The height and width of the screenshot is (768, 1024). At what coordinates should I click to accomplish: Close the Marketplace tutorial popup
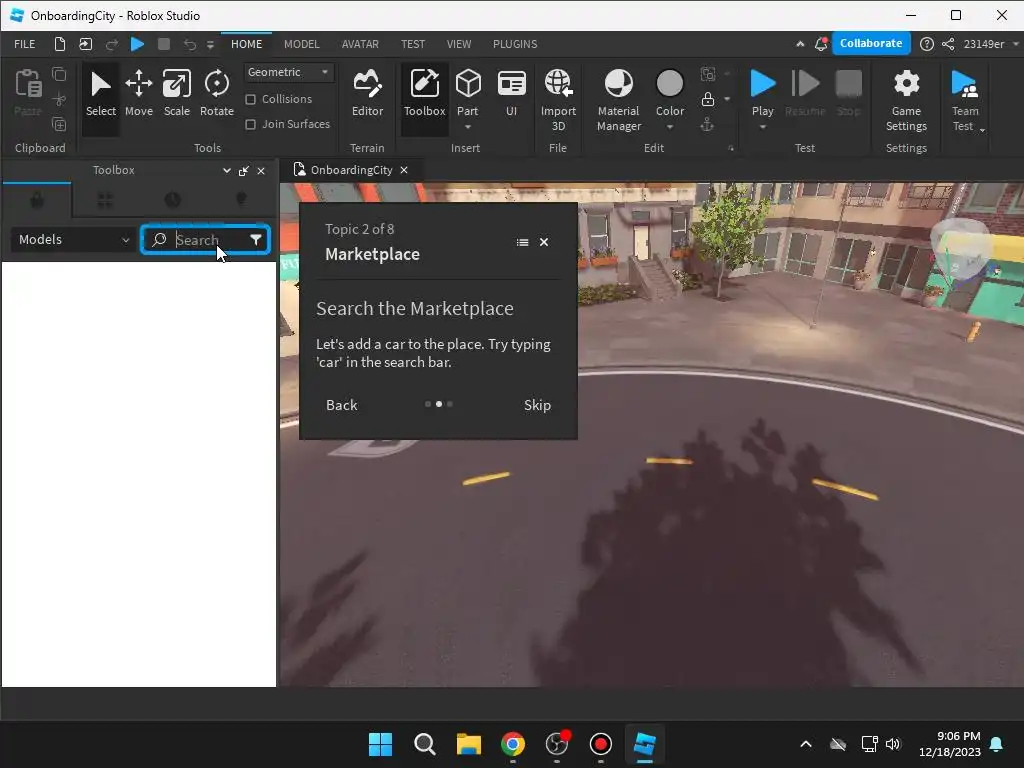click(544, 242)
